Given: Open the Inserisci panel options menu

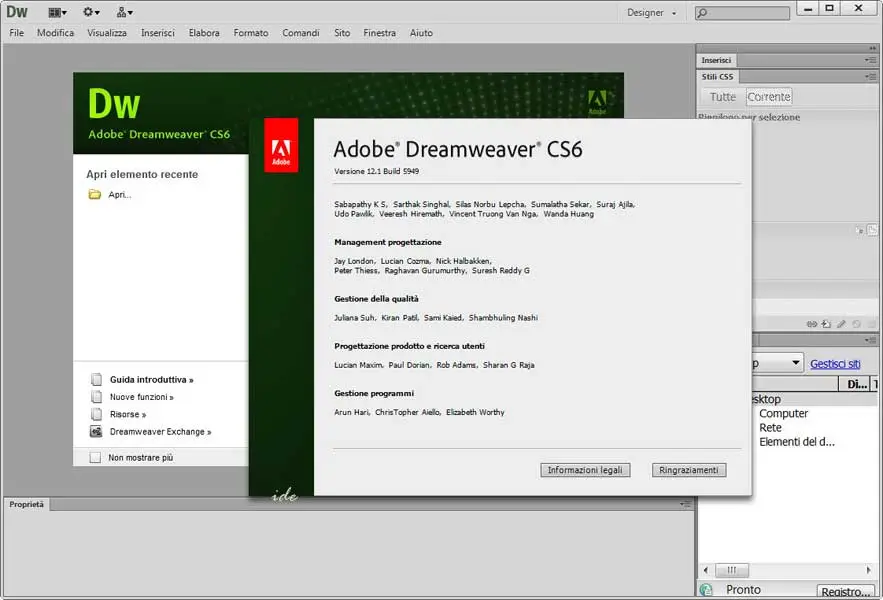Looking at the screenshot, I should [x=871, y=60].
